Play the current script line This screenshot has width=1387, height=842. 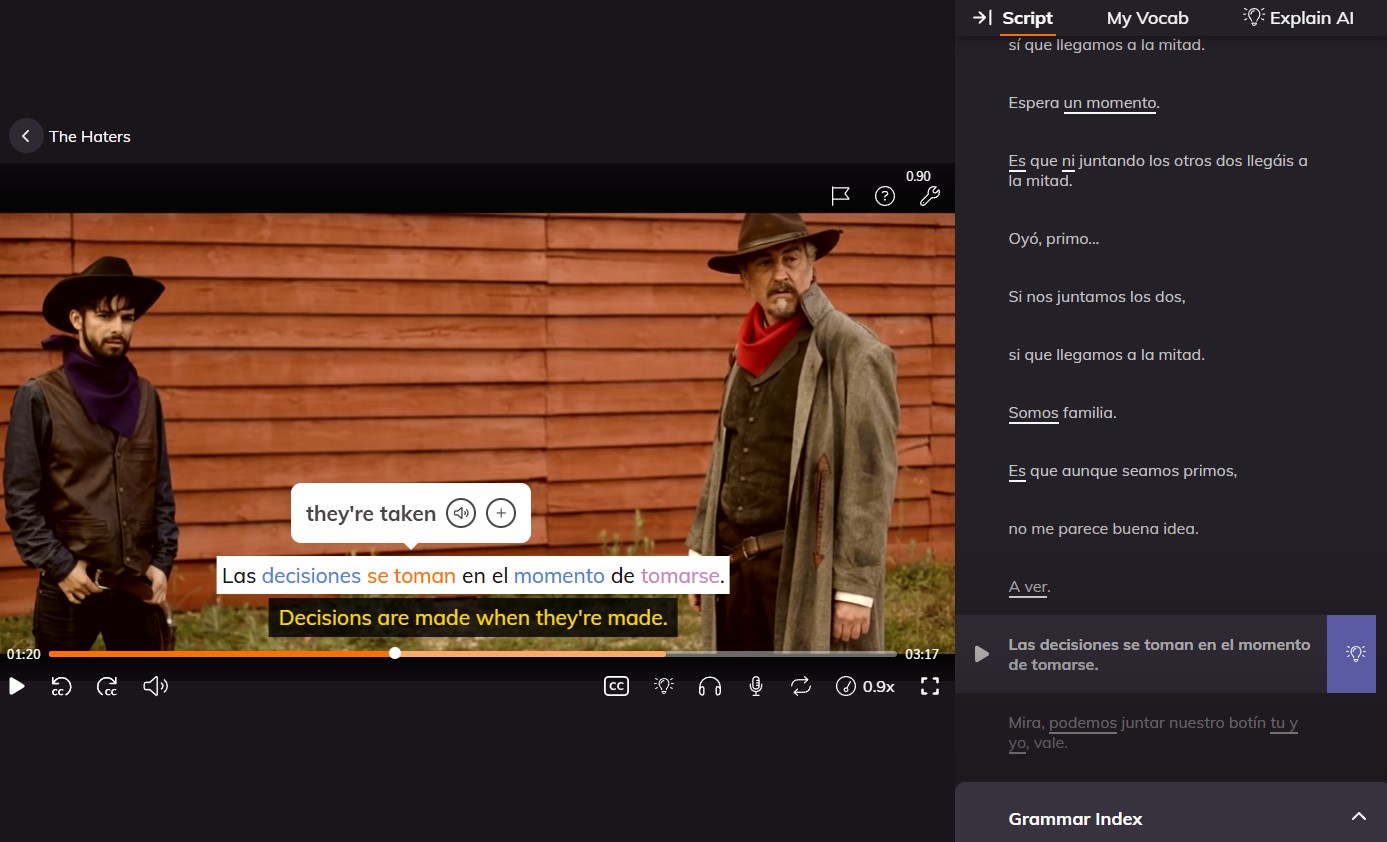(x=982, y=654)
